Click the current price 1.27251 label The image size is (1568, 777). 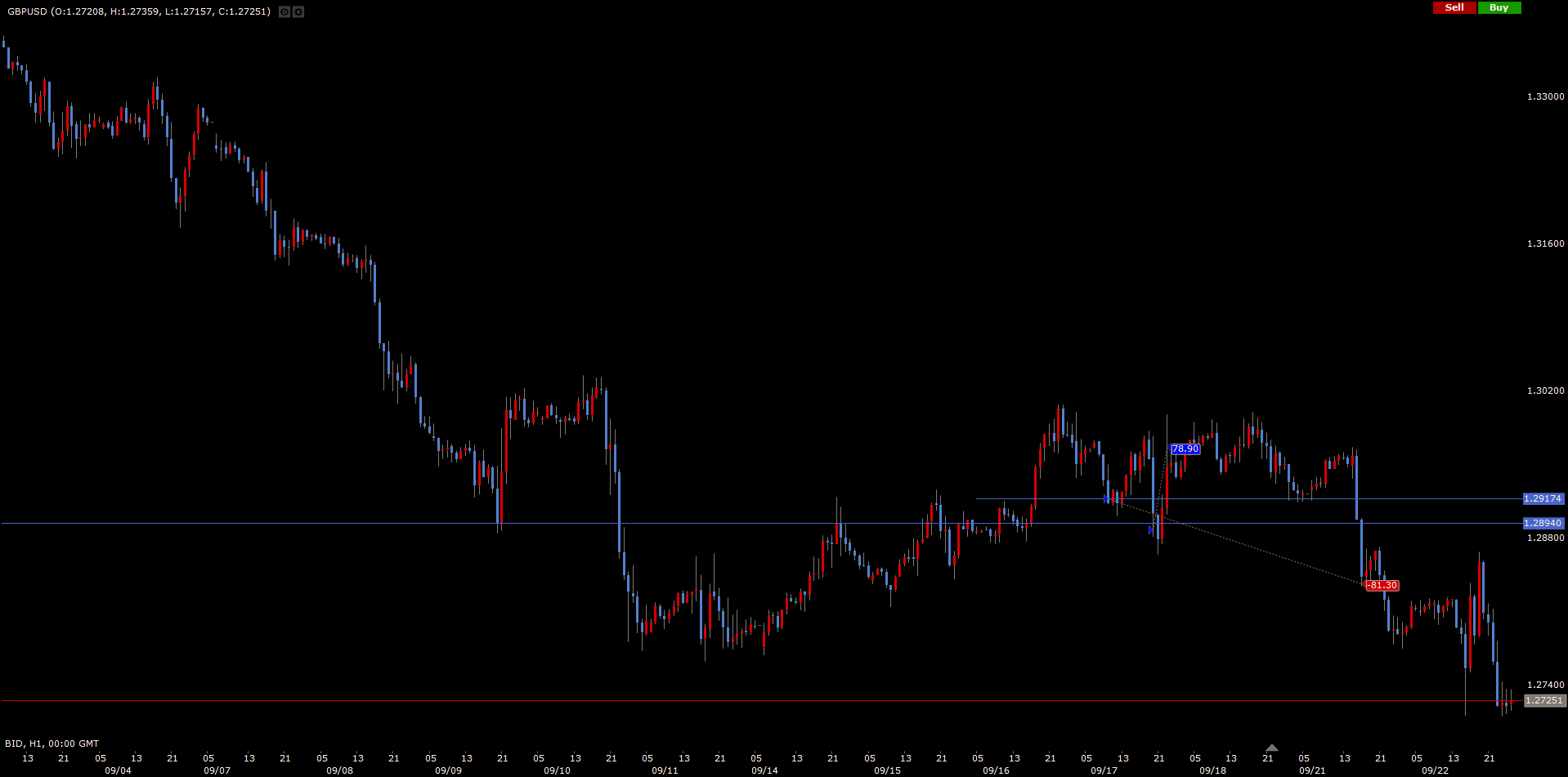pos(1544,700)
